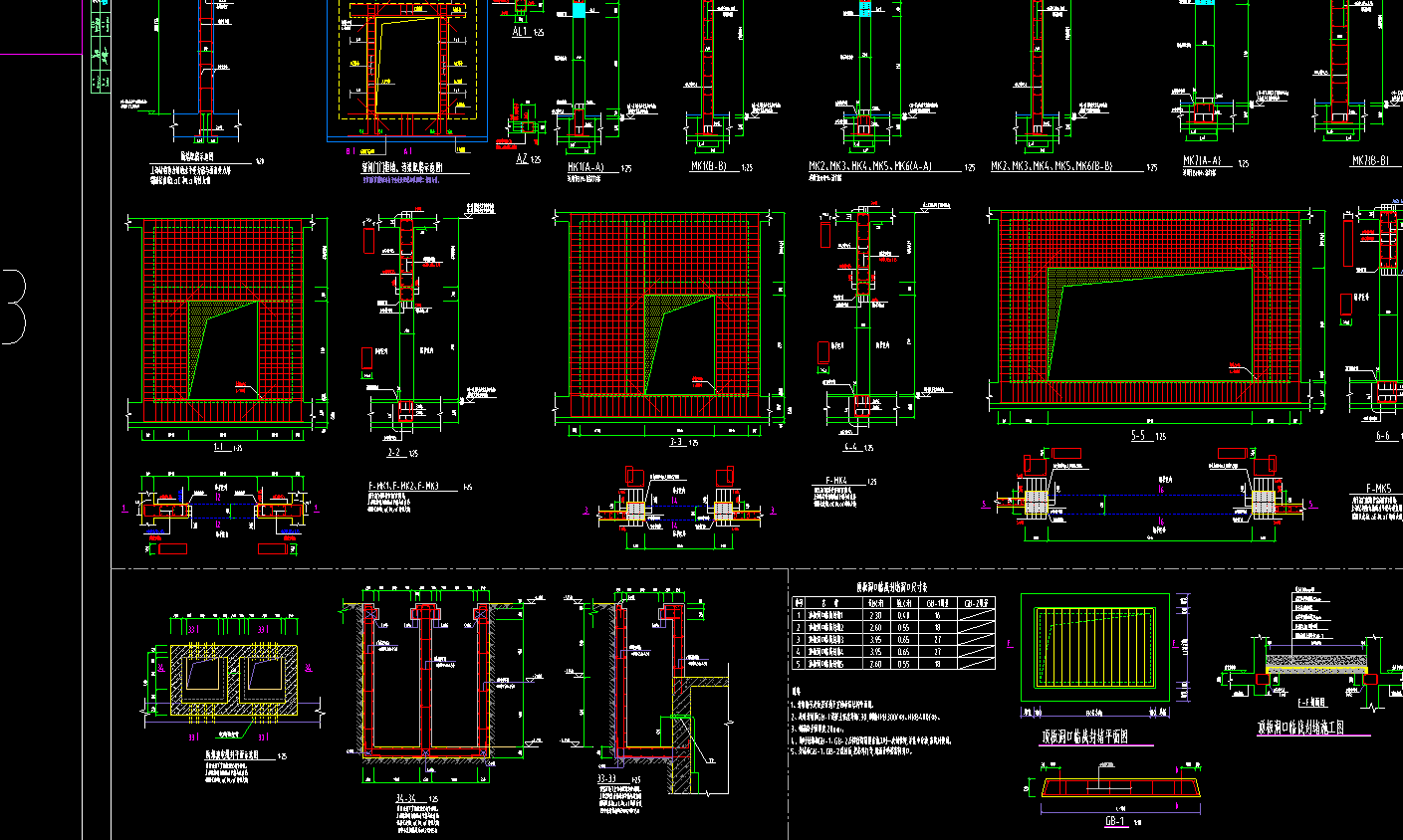The height and width of the screenshot is (840, 1403).
Task: Pick the temporary cover plan rectangle drawing
Action: pyautogui.click(x=1095, y=648)
